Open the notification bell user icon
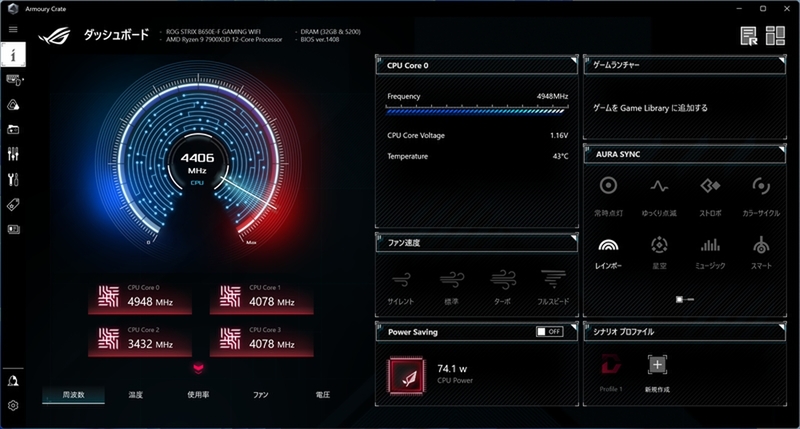 (x=13, y=381)
